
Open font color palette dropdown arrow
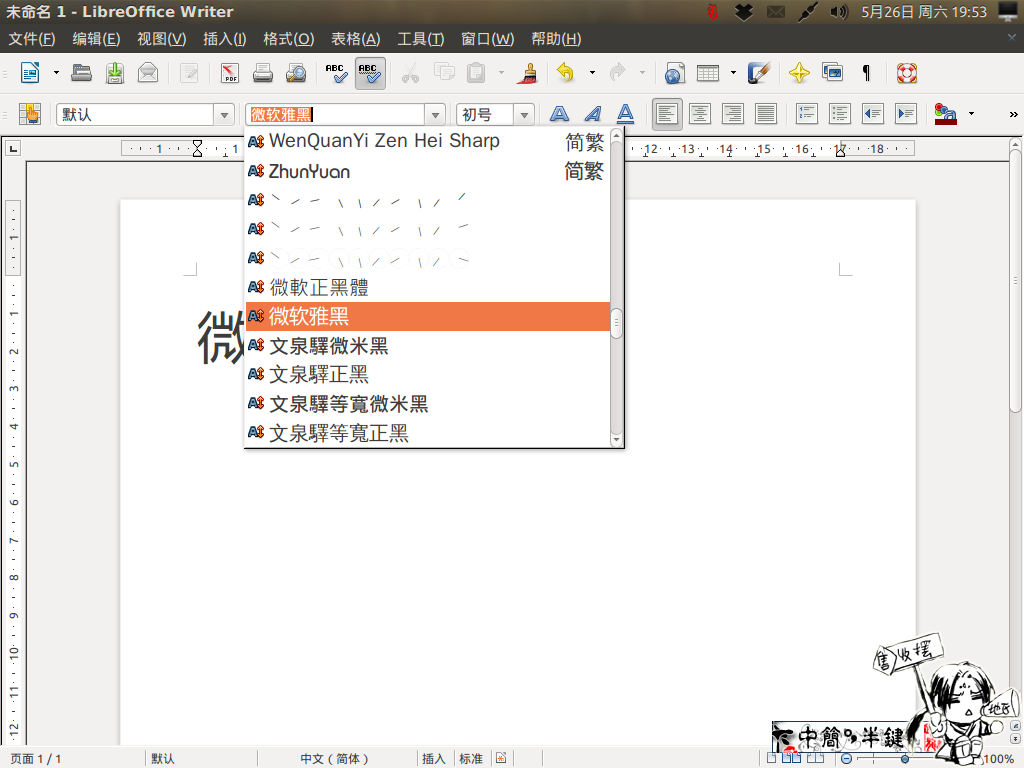(x=971, y=114)
